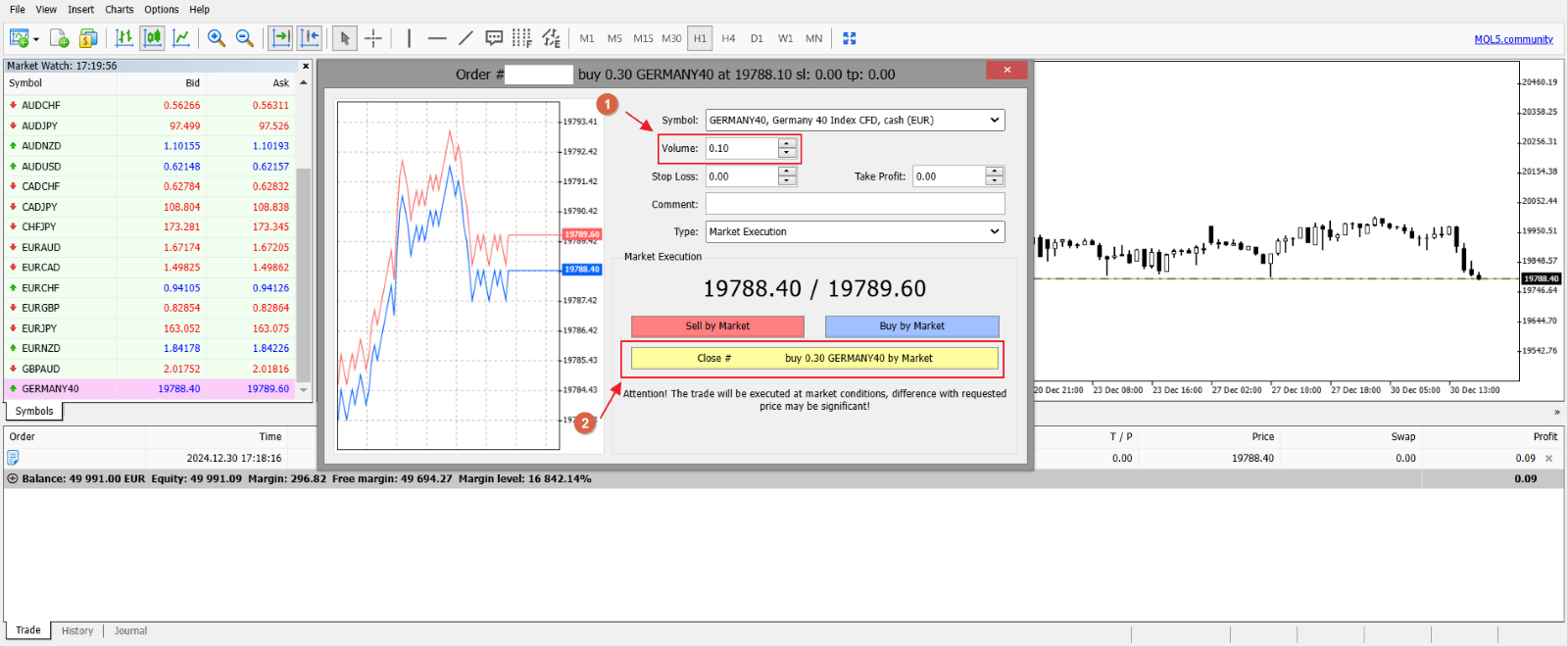Viewport: 1568px width, 647px height.
Task: Switch to line chart view
Action: [181, 38]
